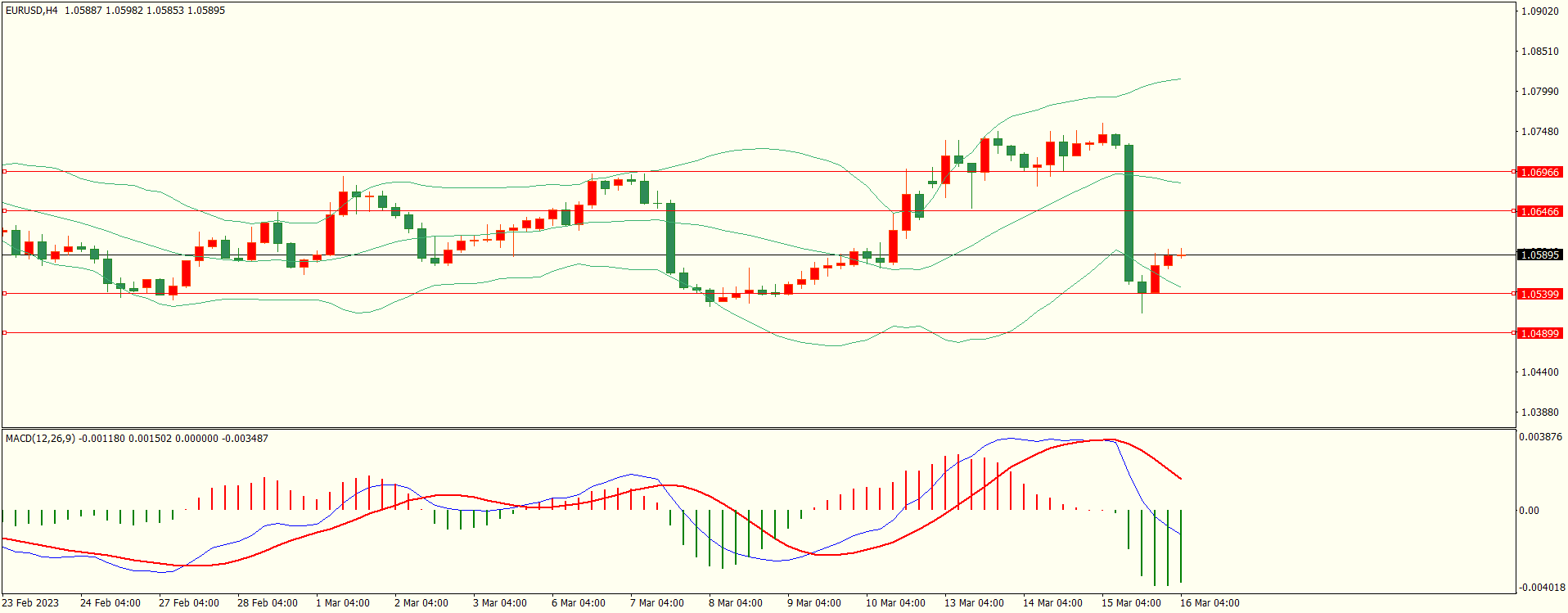Click the 1.04400 price axis value
The width and height of the screenshot is (1568, 613).
(x=1539, y=372)
